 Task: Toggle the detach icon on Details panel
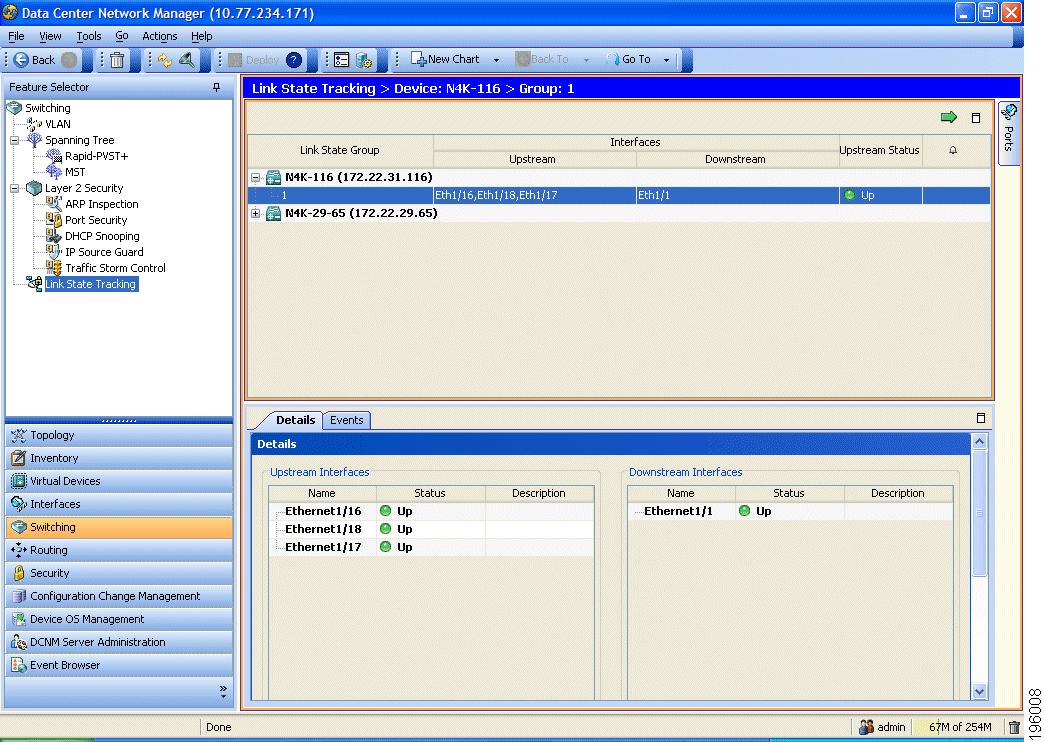coord(981,417)
